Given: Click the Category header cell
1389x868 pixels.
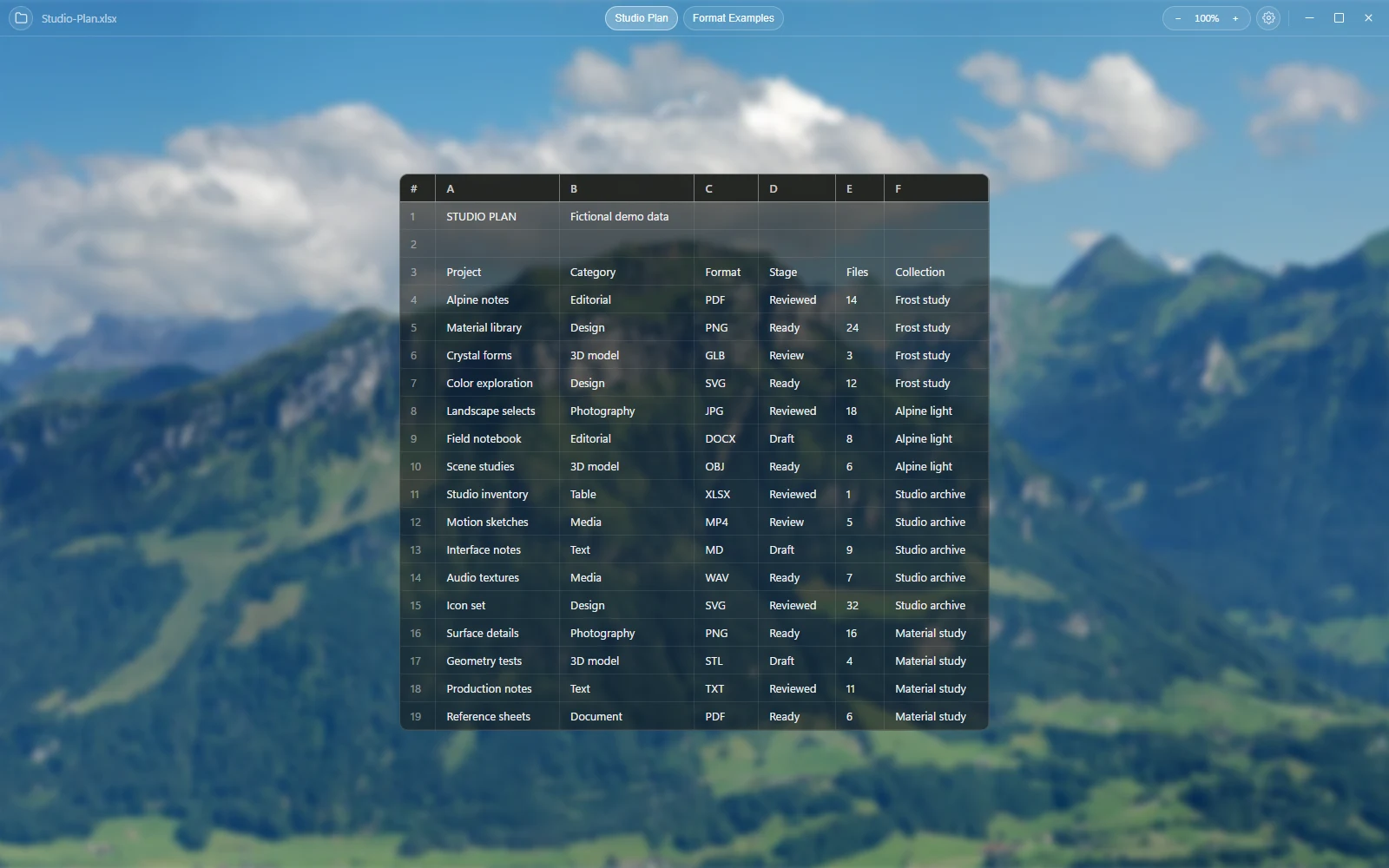Looking at the screenshot, I should pos(627,272).
